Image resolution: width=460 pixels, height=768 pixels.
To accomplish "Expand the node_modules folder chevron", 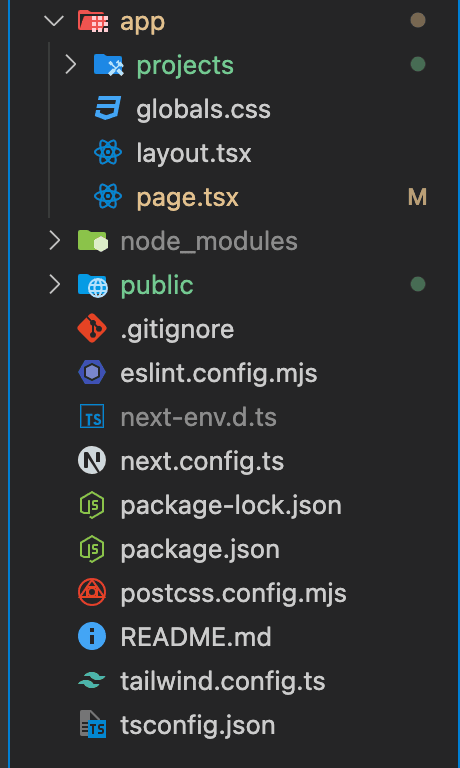I will click(54, 240).
